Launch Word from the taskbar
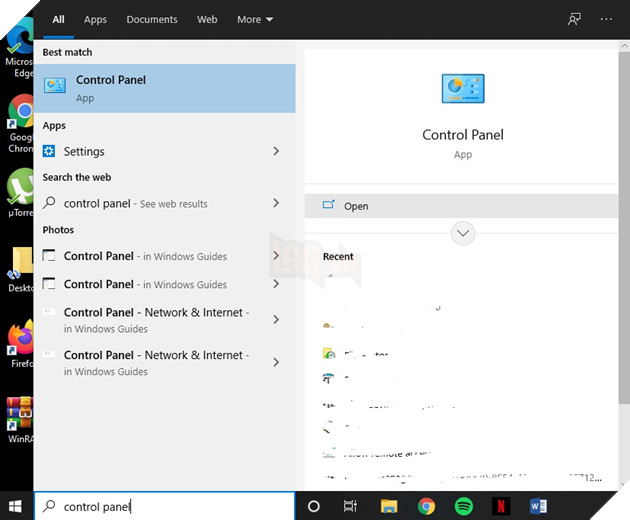 [538, 506]
